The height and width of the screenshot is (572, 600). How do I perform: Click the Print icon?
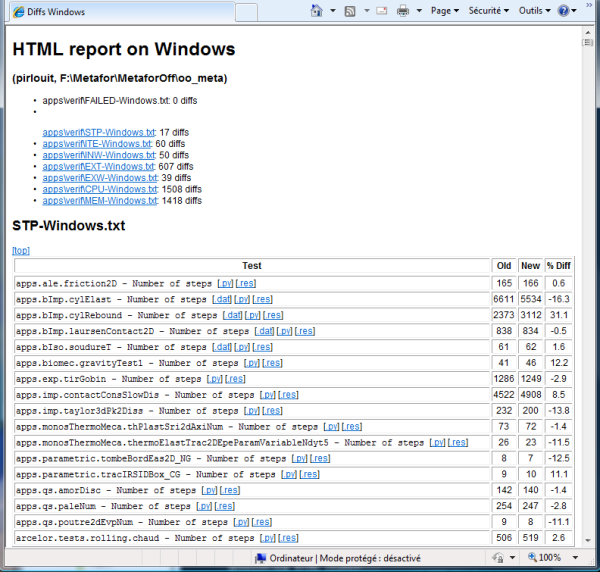coord(403,11)
